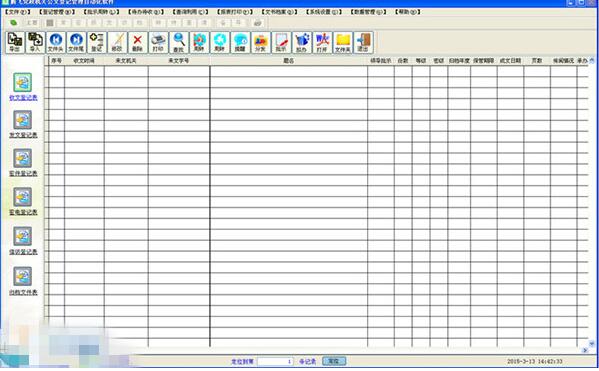The height and width of the screenshot is (371, 599).
Task: Click the 退出 exit door icon
Action: [363, 42]
